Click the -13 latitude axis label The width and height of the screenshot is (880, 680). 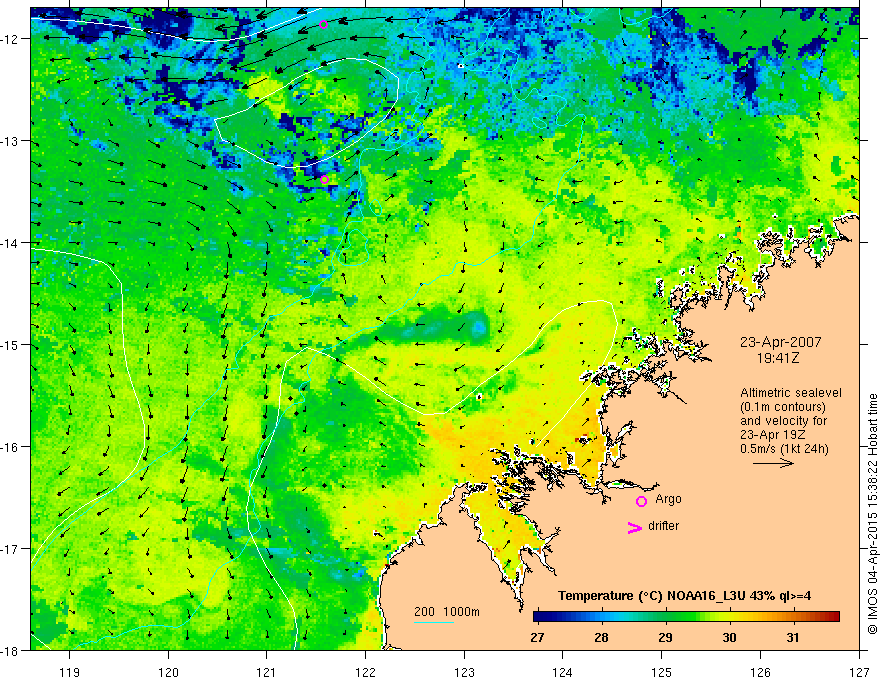pyautogui.click(x=11, y=141)
